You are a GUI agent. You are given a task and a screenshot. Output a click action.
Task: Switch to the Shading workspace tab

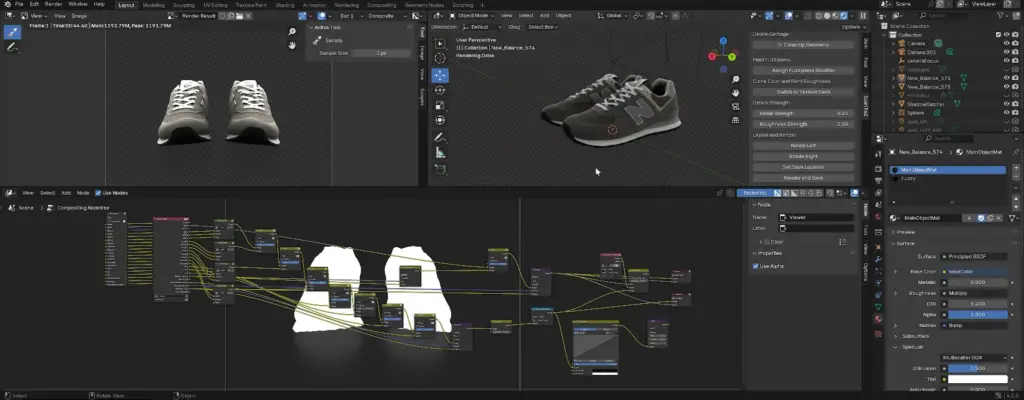285,5
